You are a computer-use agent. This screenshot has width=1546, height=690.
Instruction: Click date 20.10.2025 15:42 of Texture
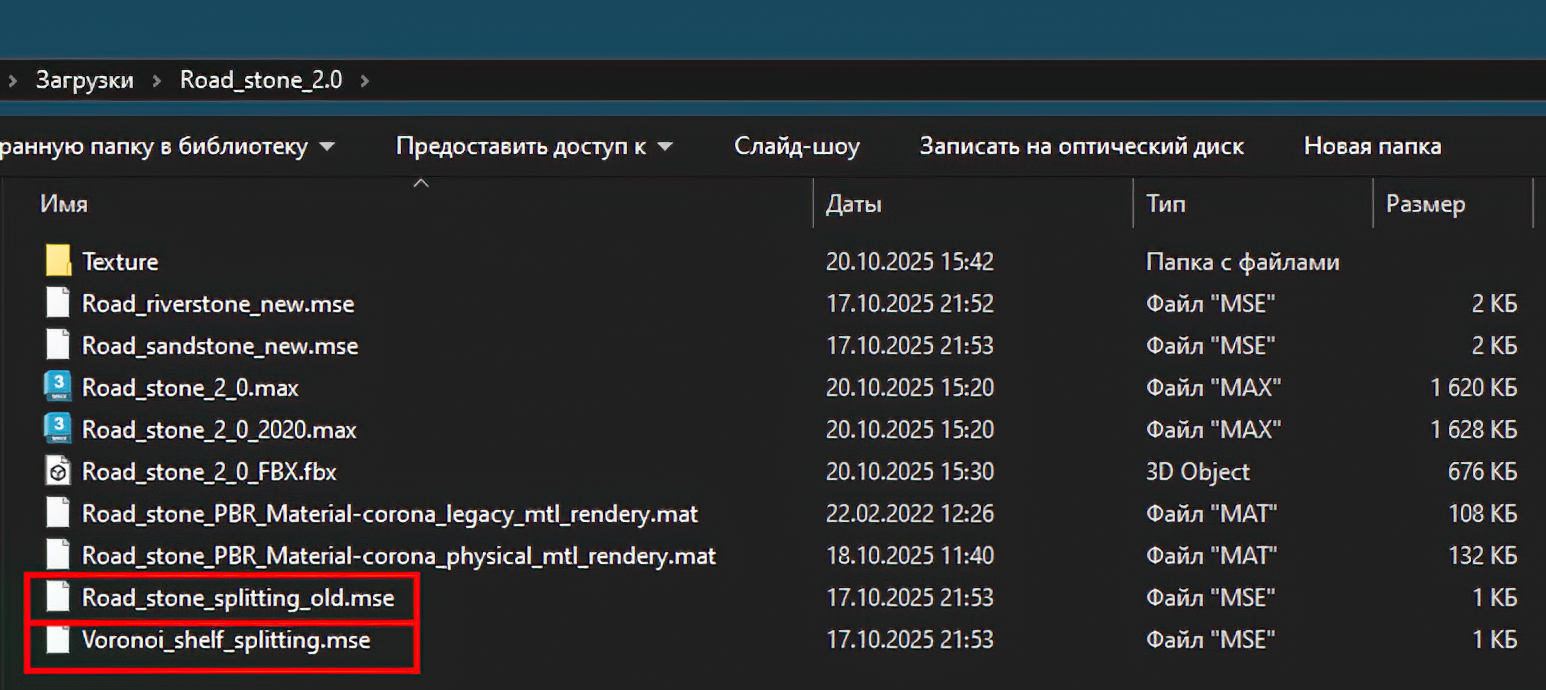[910, 262]
